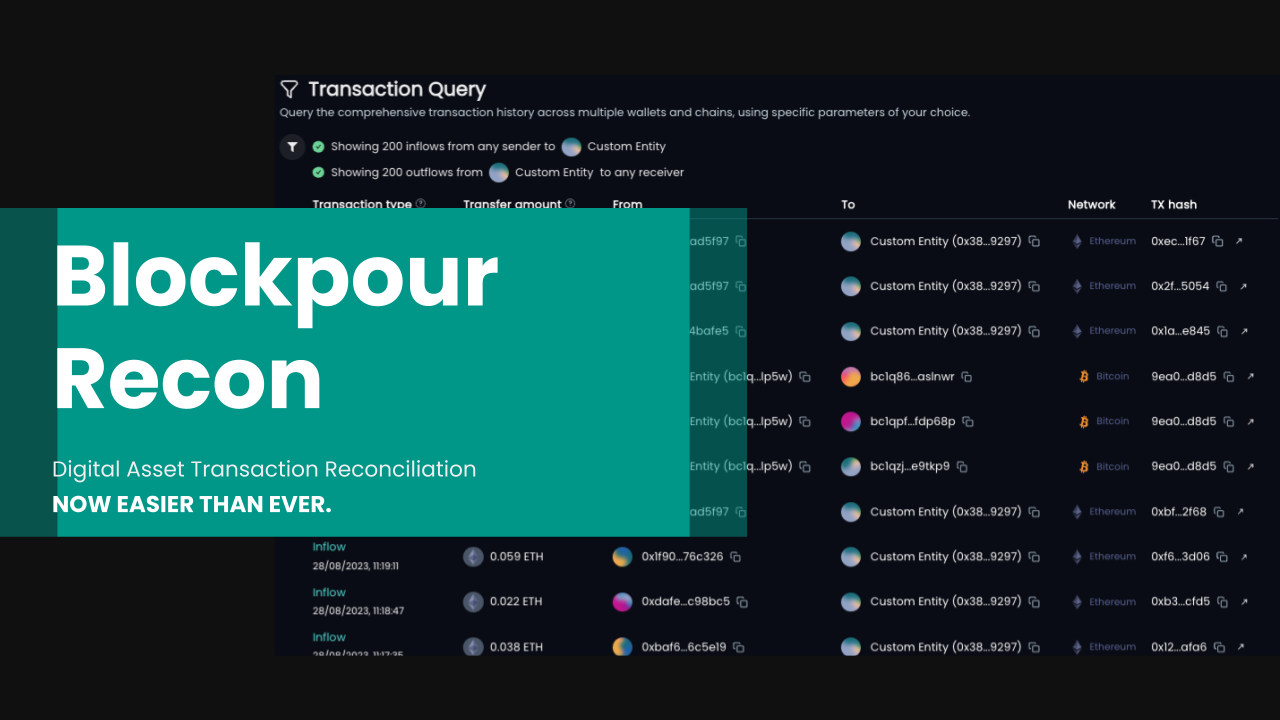The image size is (1280, 720).
Task: Open external link in the bc1qpf...fdp68p row
Action: click(1250, 422)
